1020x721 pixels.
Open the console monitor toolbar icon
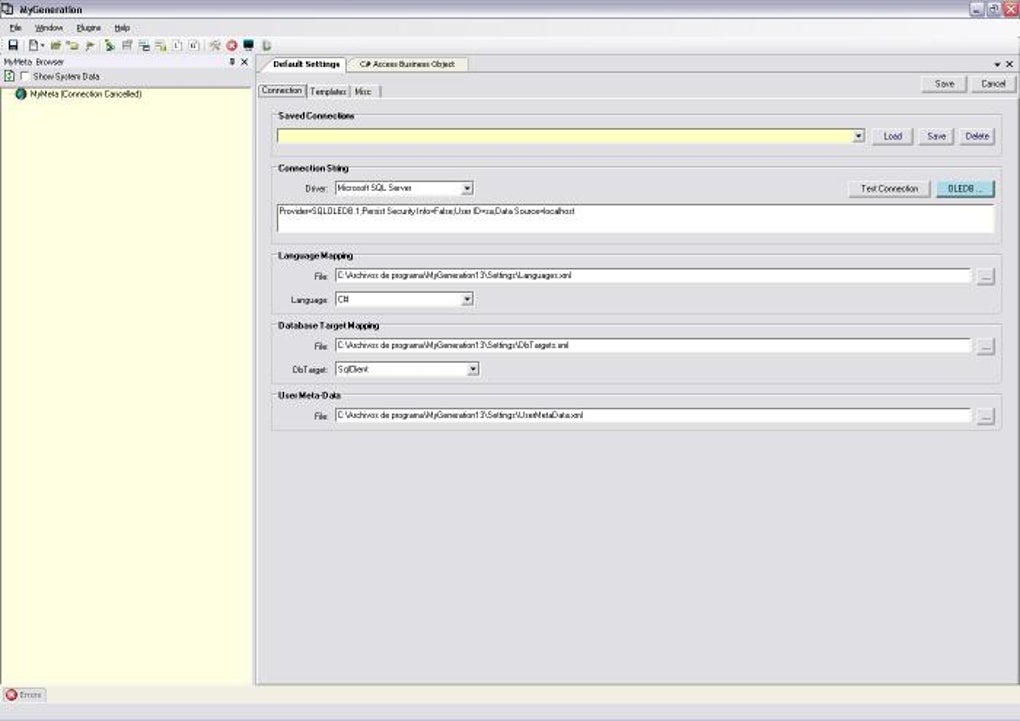click(248, 45)
